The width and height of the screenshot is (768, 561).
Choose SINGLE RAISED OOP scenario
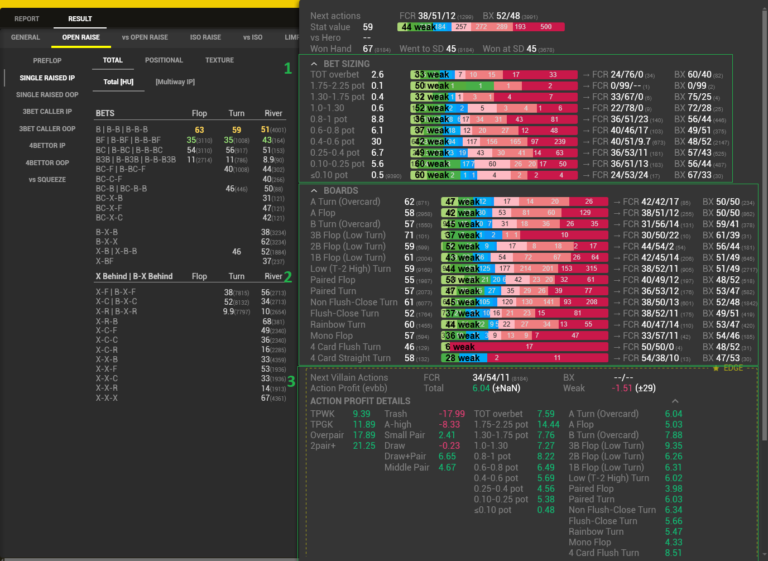(x=46, y=94)
